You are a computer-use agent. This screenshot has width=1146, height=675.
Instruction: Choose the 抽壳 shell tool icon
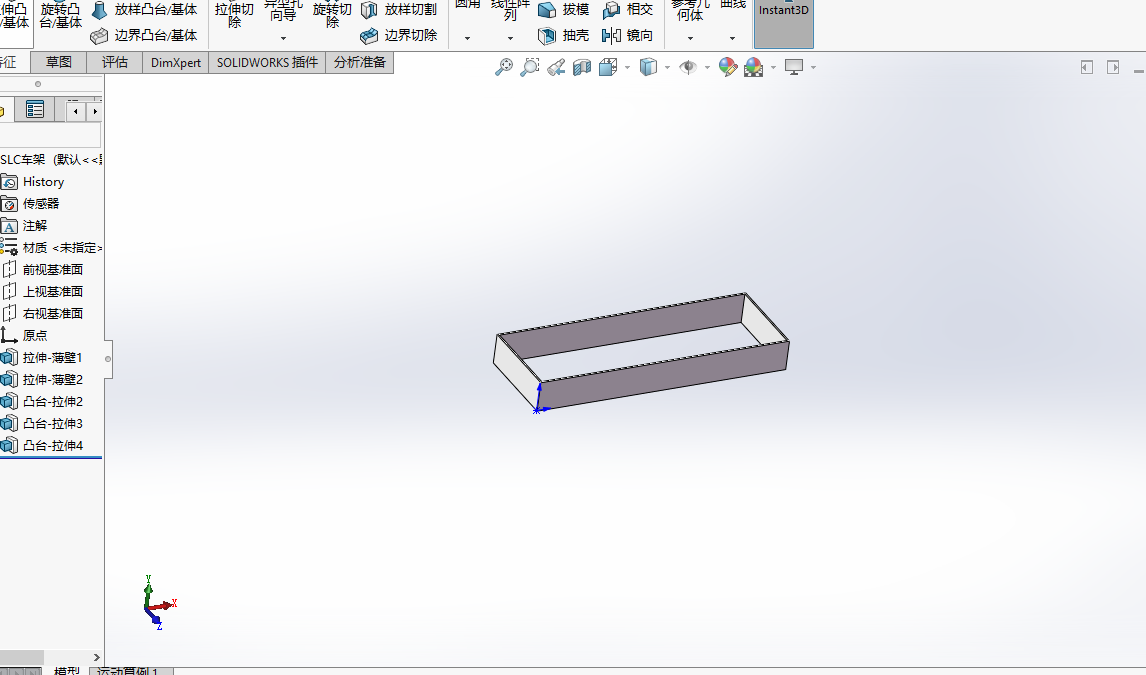(547, 36)
